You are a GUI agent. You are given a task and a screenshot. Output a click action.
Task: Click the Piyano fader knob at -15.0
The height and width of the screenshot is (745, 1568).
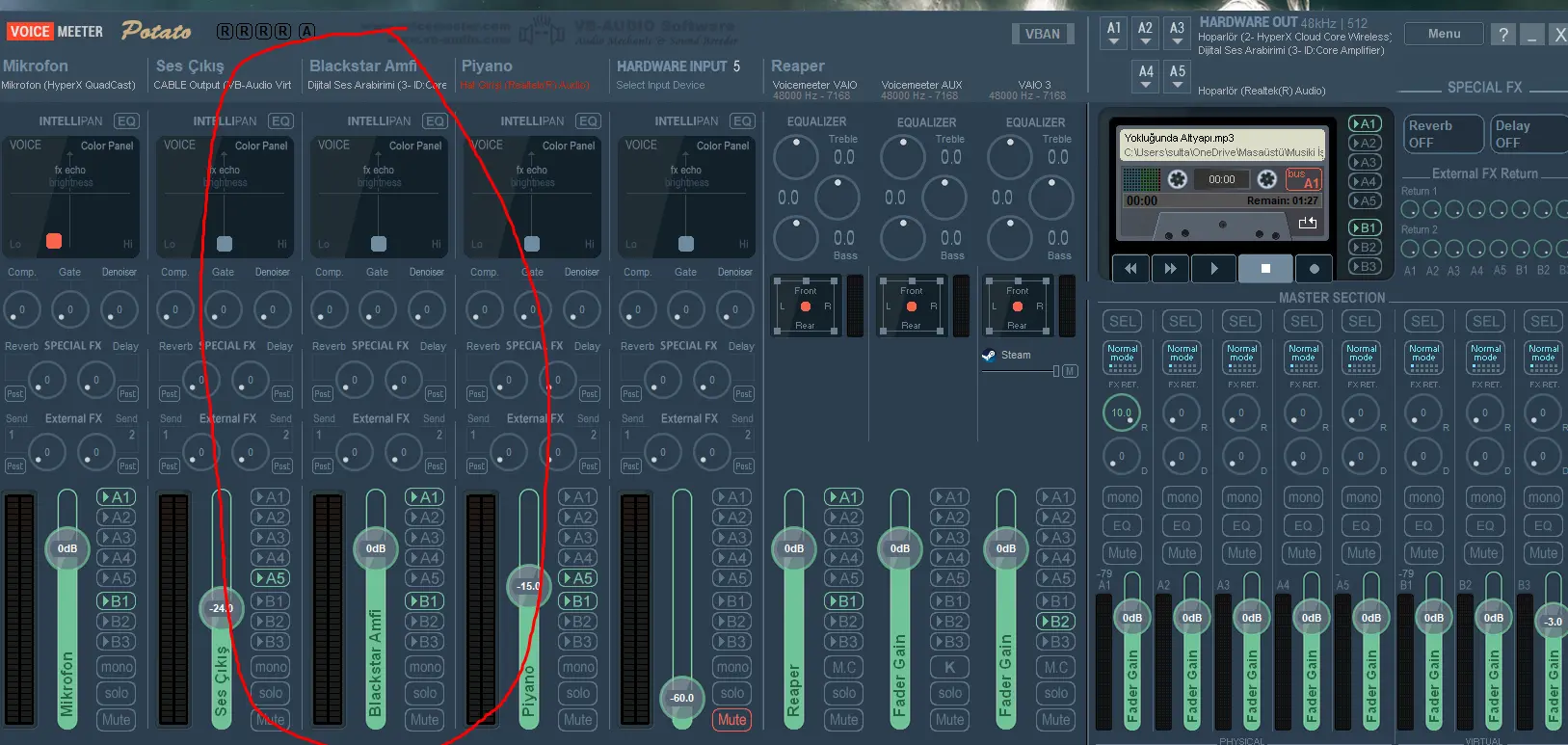[528, 585]
